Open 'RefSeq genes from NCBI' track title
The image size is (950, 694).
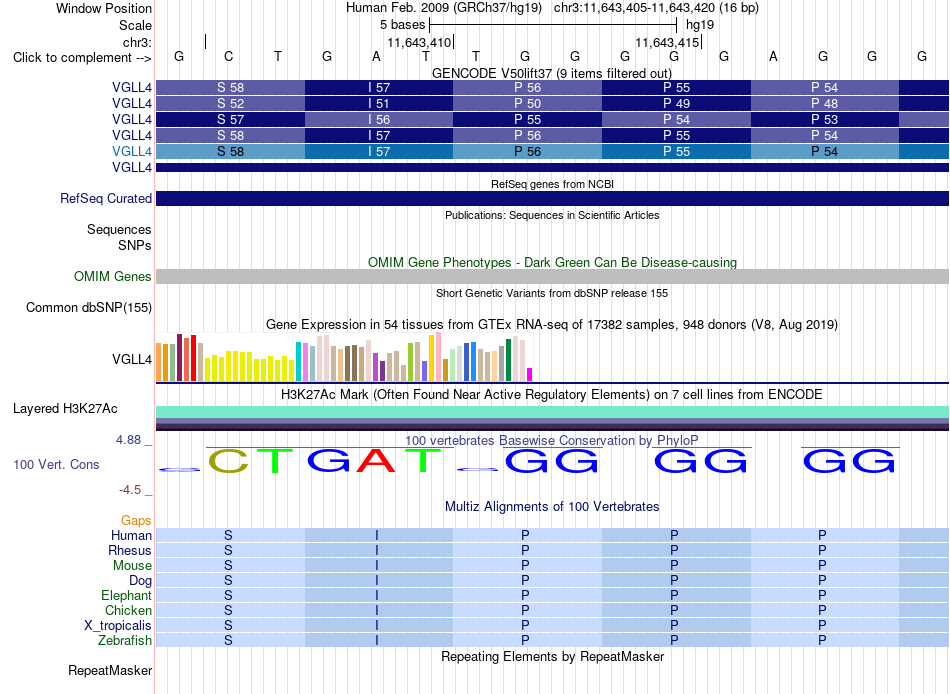[552, 184]
